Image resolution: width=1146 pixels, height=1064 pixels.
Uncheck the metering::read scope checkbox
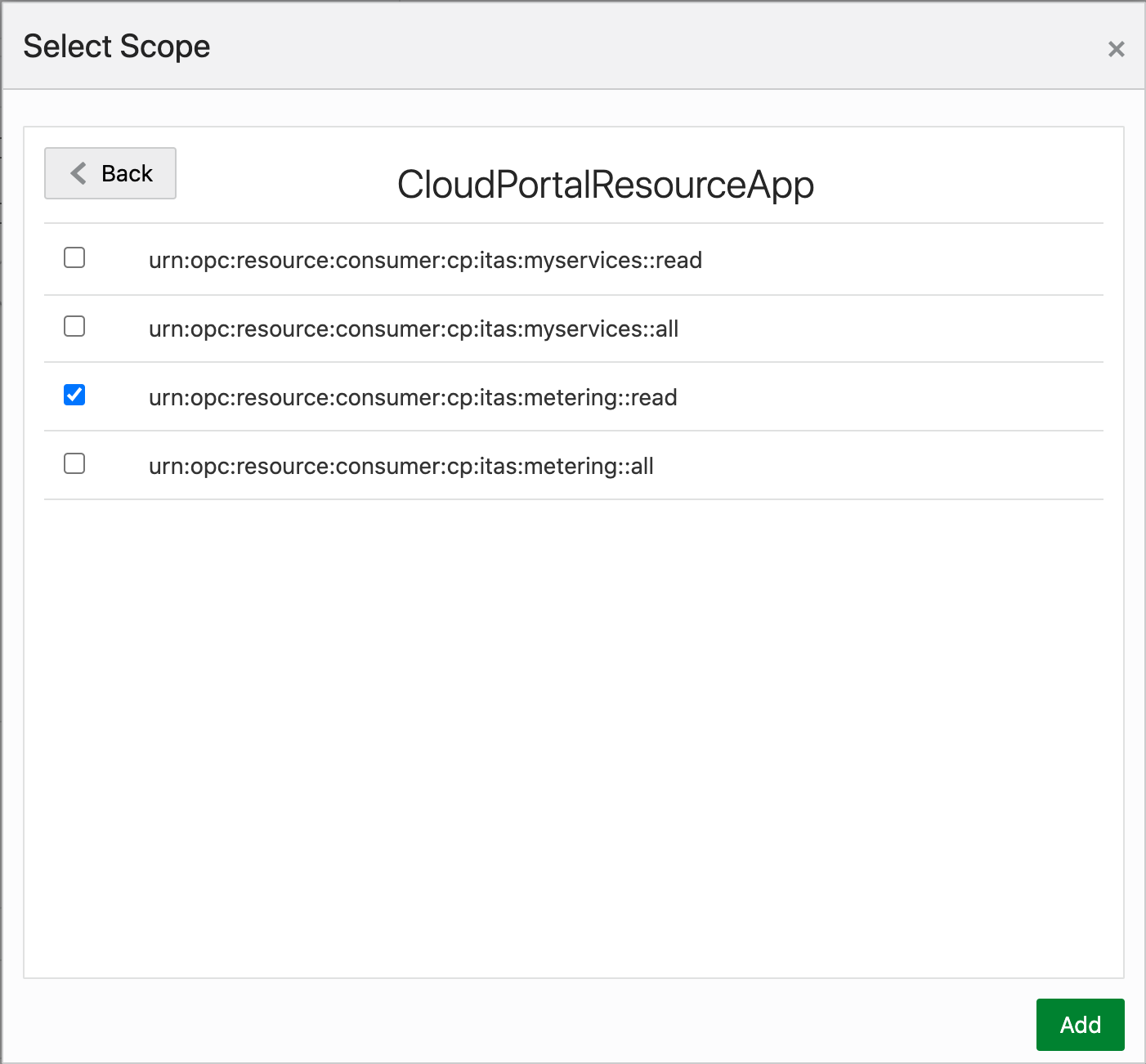point(74,396)
